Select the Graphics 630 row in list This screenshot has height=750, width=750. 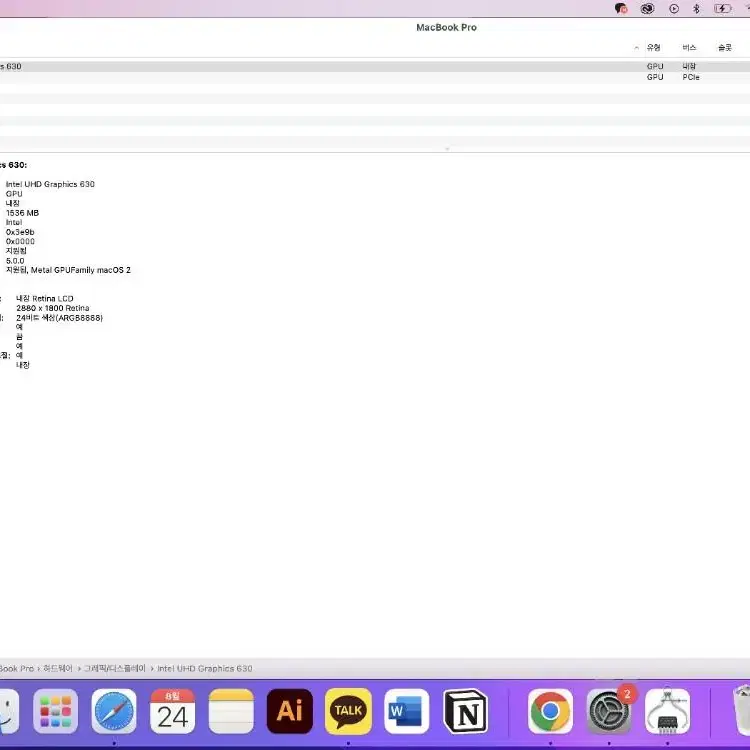point(375,66)
